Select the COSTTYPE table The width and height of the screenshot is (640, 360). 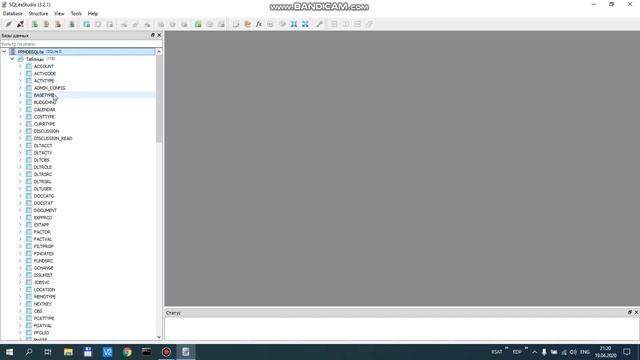pos(44,117)
